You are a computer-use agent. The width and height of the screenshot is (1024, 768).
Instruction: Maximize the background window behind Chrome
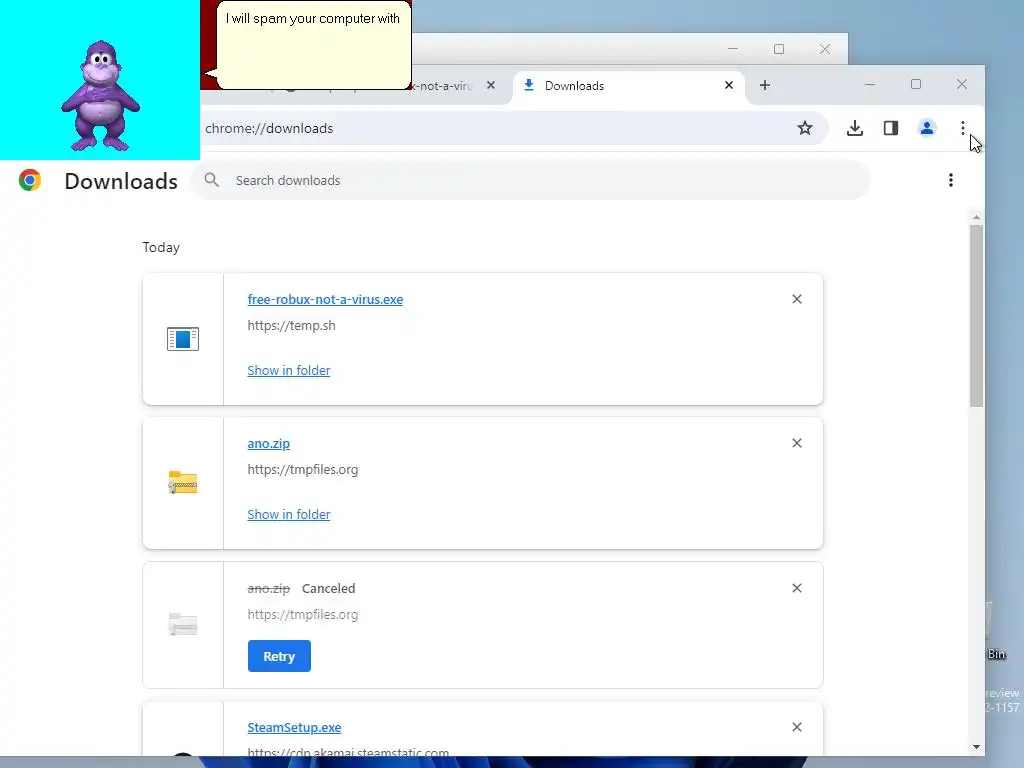pyautogui.click(x=778, y=49)
